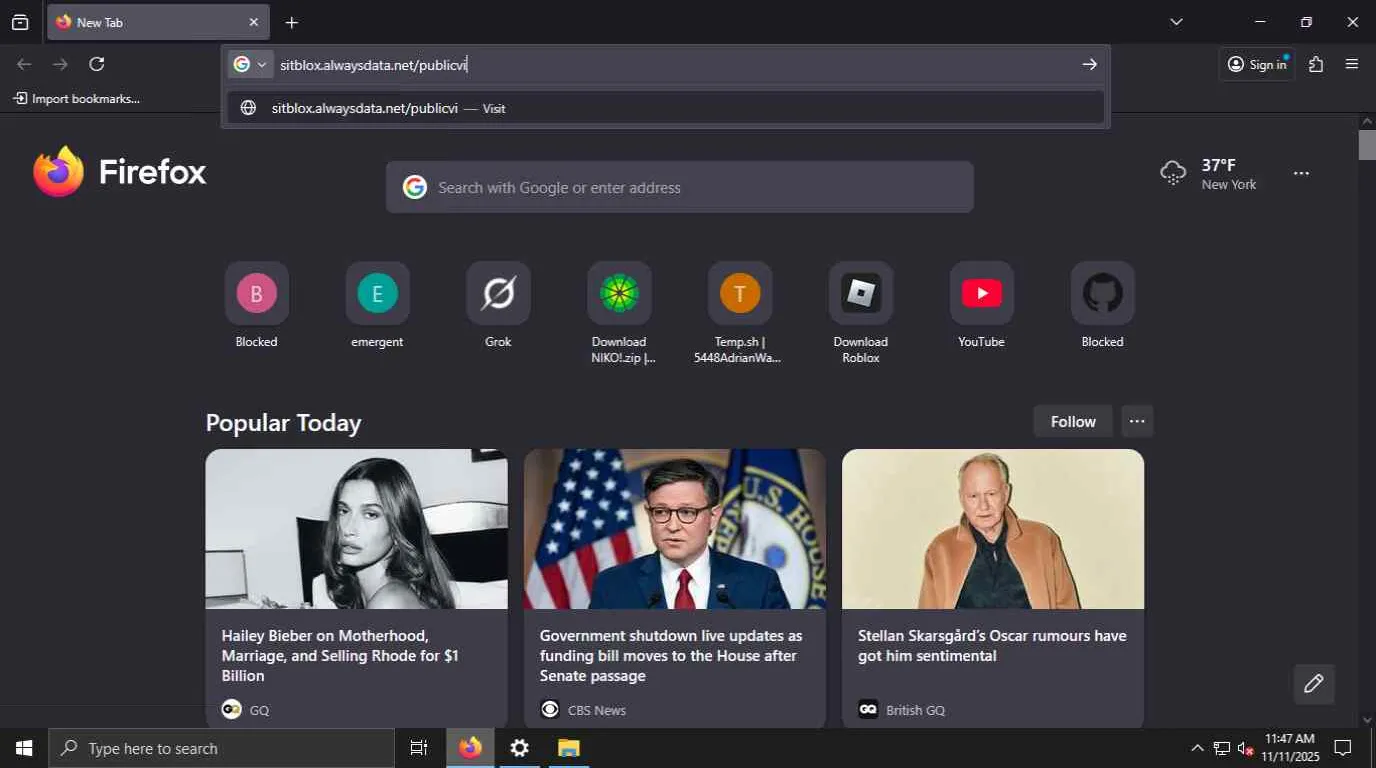
Task: Open the YouTube shortcut tile
Action: point(982,293)
